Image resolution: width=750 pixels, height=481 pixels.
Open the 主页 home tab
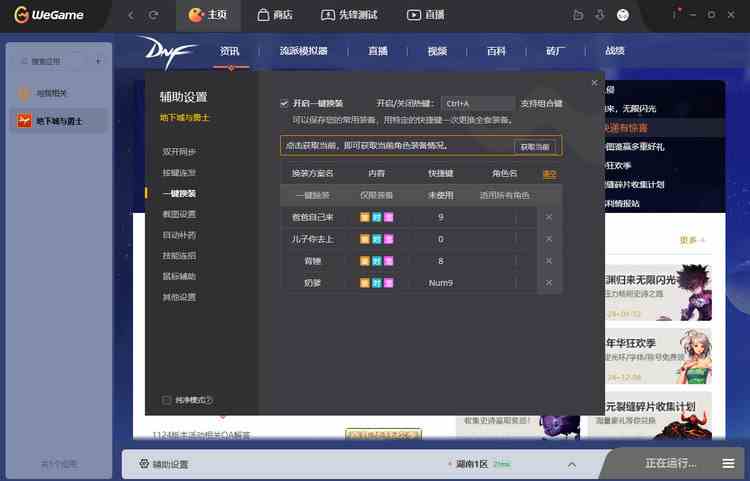(x=208, y=15)
